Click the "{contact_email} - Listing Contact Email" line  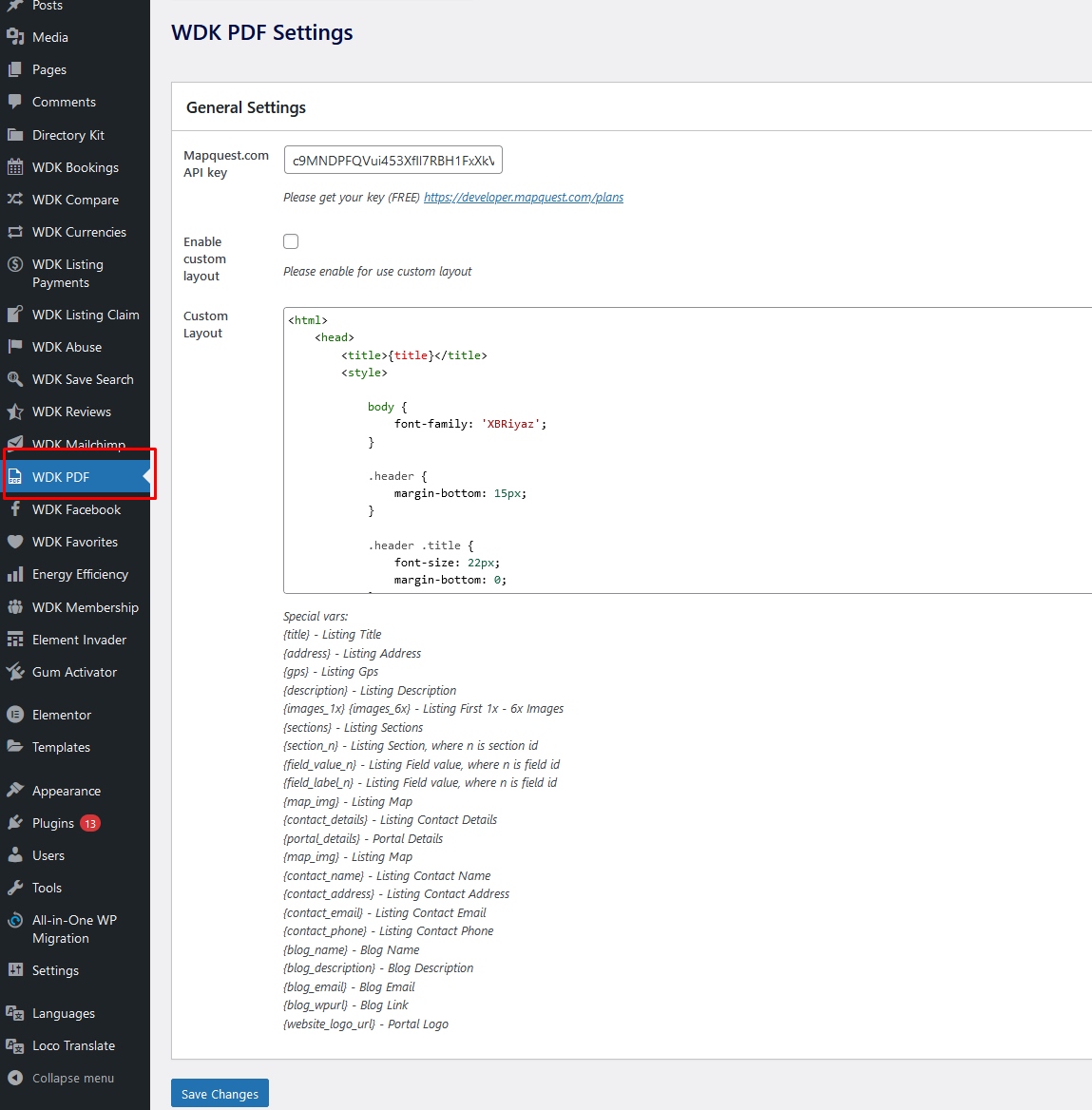pos(385,913)
